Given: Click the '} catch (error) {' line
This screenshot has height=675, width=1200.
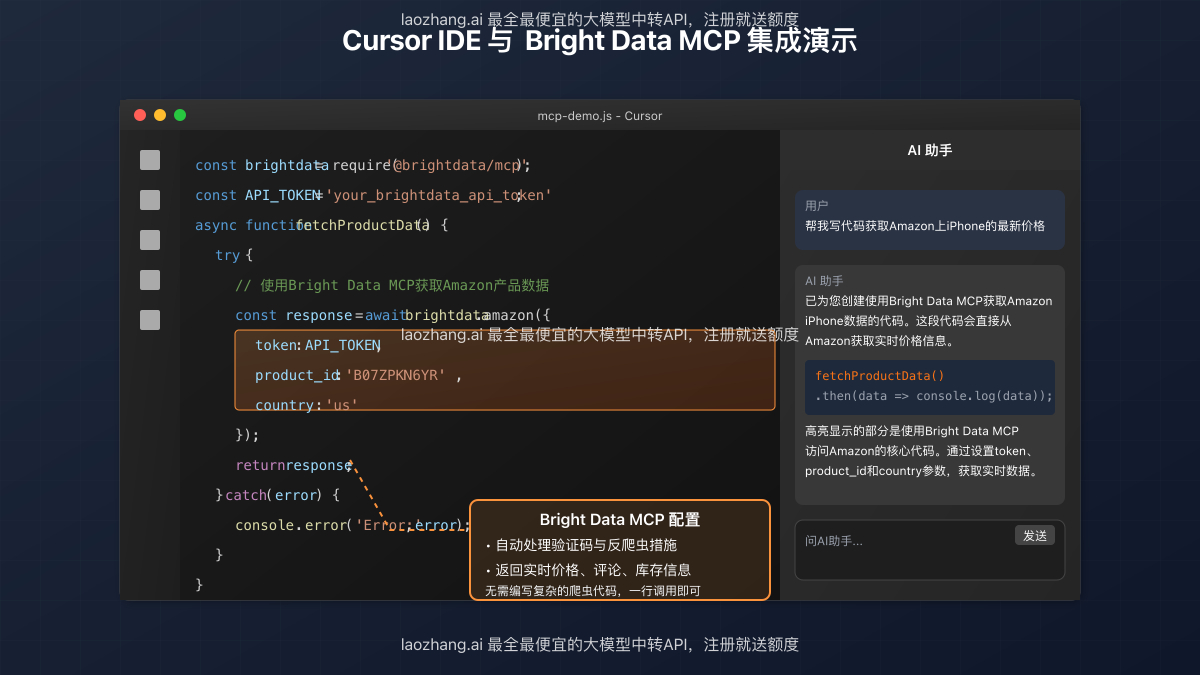Looking at the screenshot, I should click(x=278, y=495).
